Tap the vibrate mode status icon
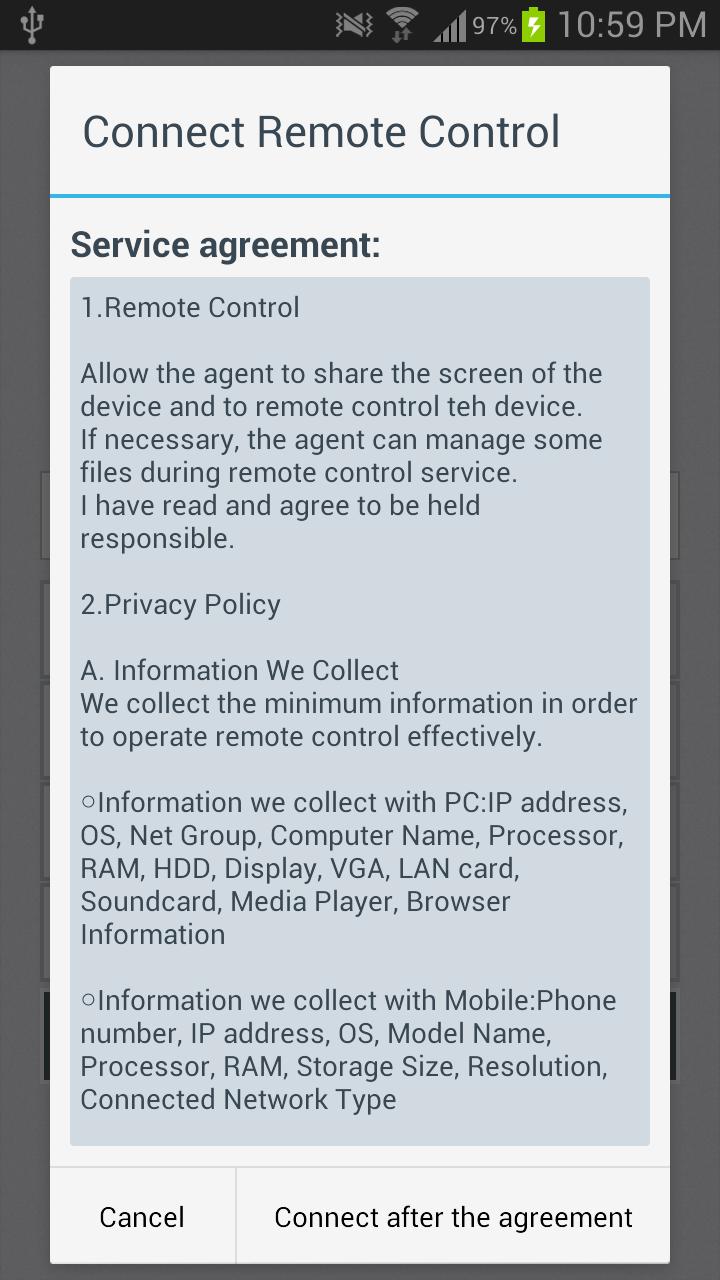This screenshot has width=720, height=1280. (354, 25)
